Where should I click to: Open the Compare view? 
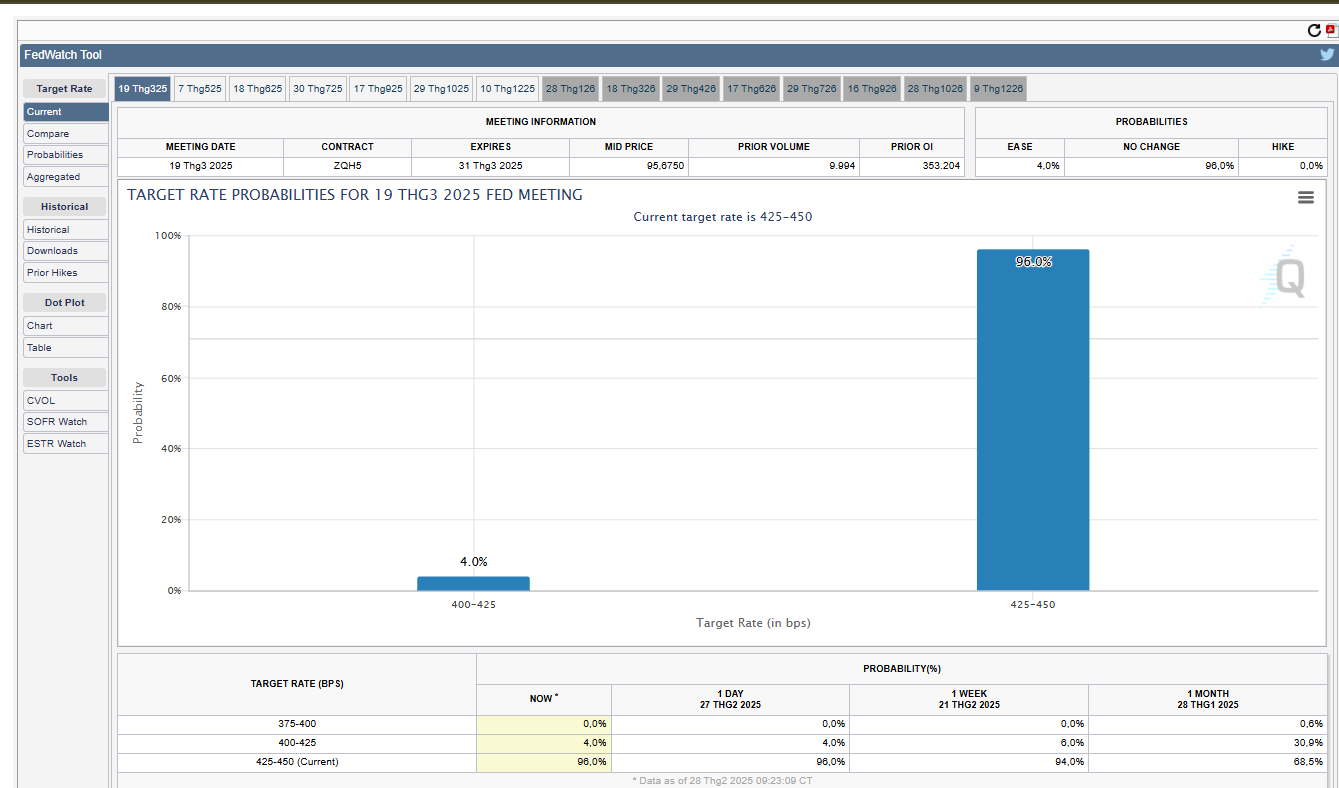(66, 134)
